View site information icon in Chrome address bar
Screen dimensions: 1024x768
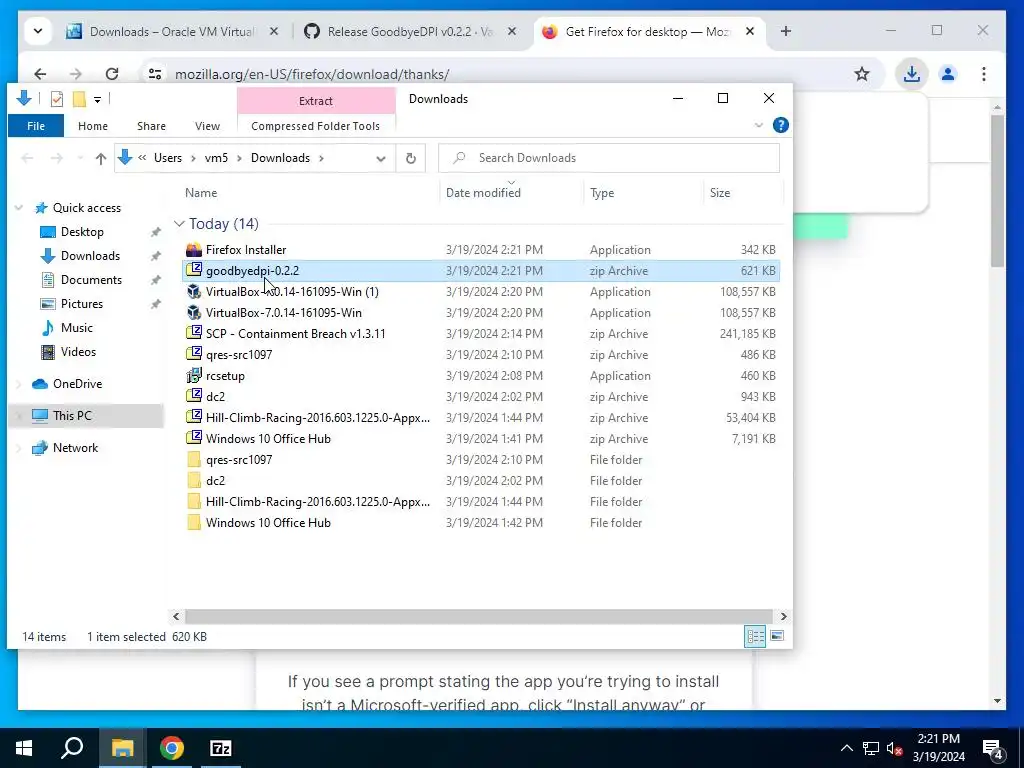tap(155, 74)
